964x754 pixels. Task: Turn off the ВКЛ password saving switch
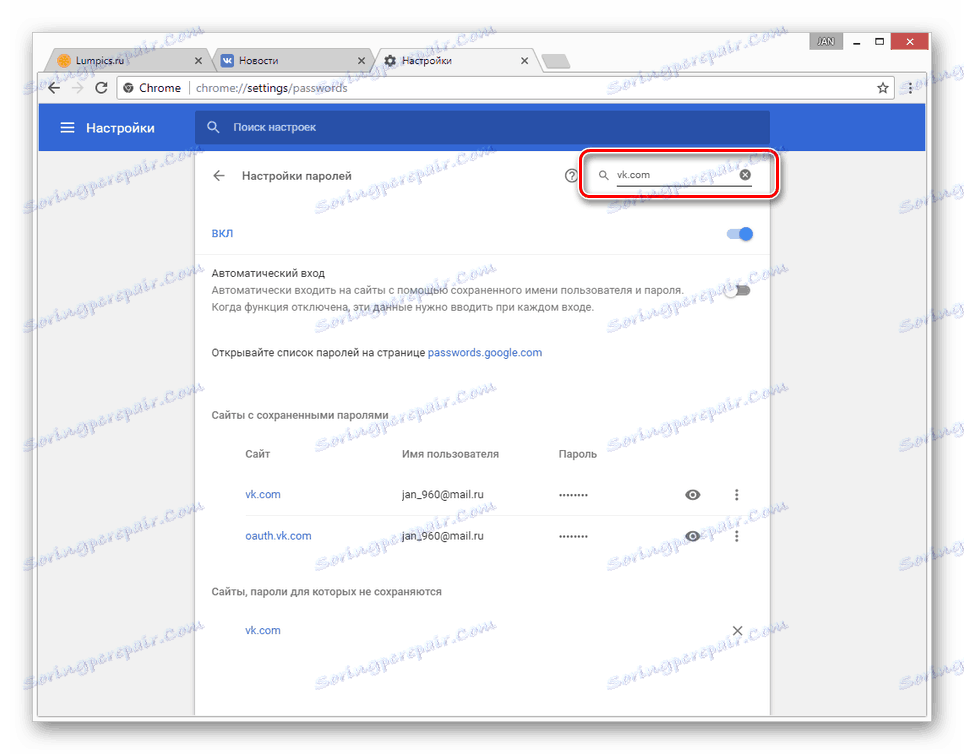(740, 234)
